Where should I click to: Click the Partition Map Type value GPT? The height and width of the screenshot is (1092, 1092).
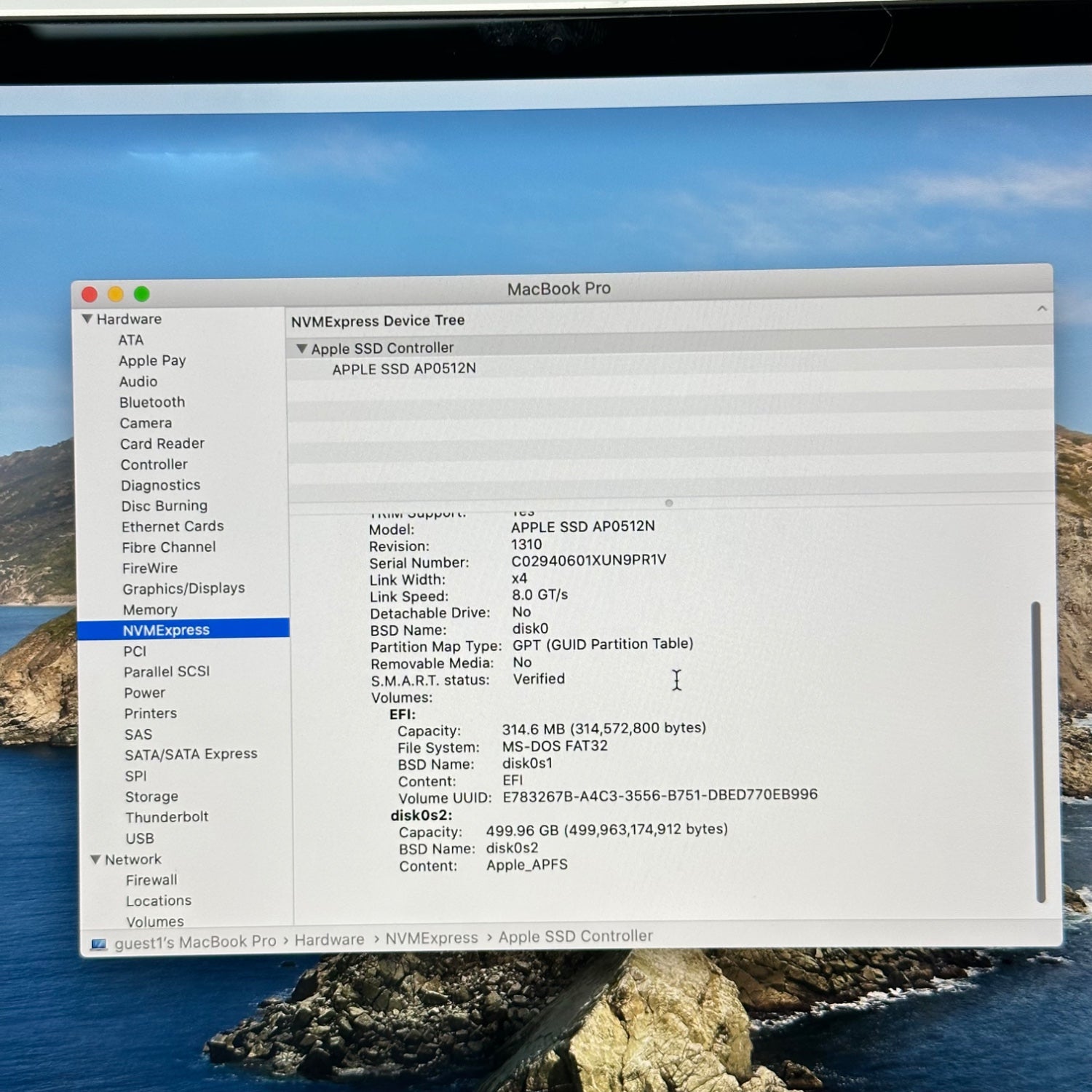(603, 645)
